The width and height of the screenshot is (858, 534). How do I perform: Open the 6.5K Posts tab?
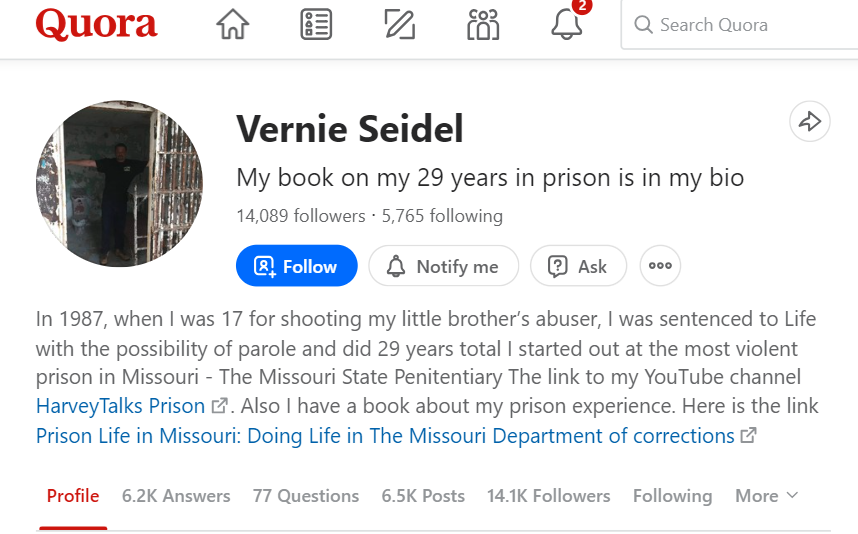(423, 496)
